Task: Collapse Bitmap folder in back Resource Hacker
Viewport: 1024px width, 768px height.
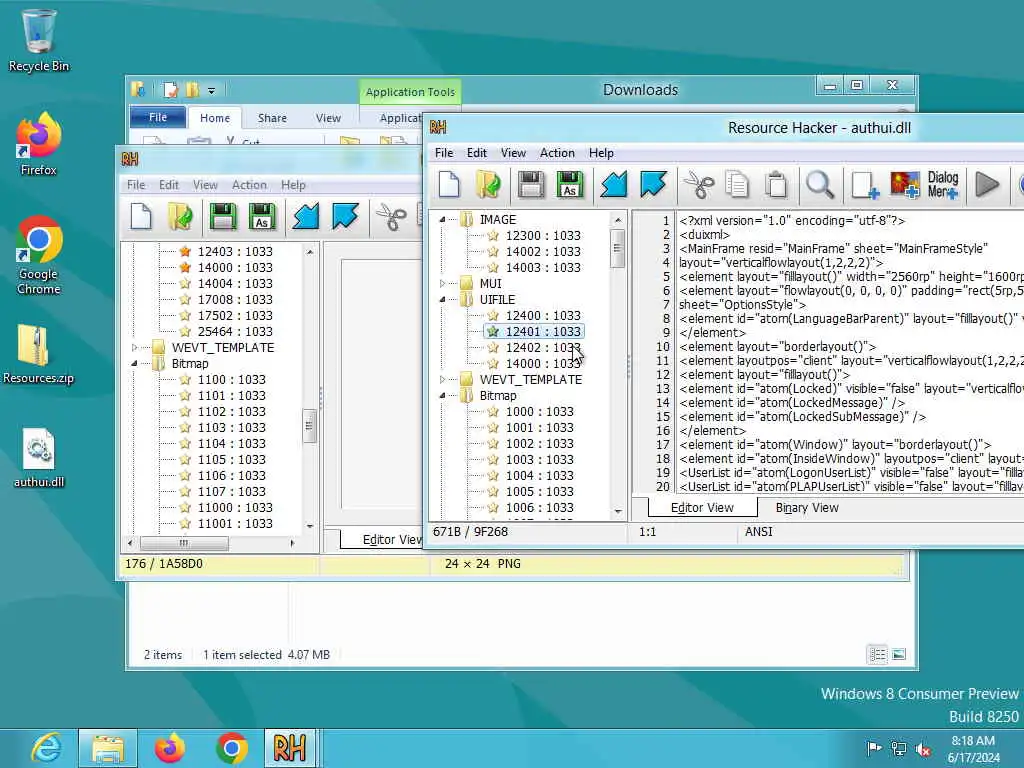Action: (x=135, y=363)
